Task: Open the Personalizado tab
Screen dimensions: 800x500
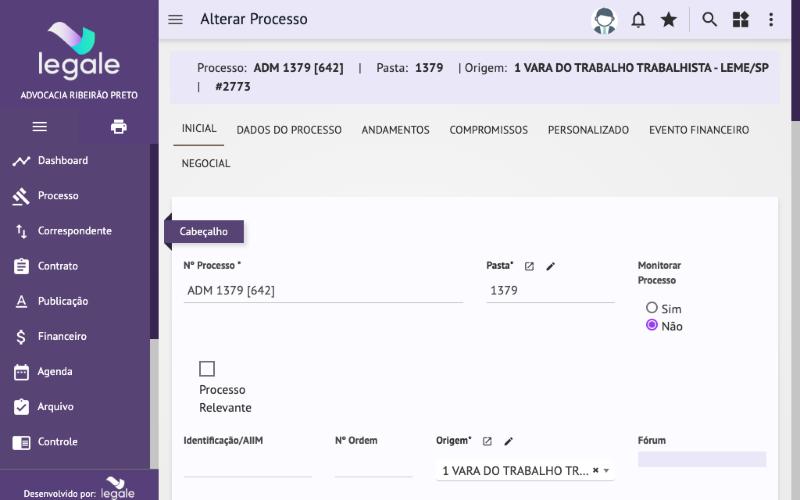Action: pos(588,130)
